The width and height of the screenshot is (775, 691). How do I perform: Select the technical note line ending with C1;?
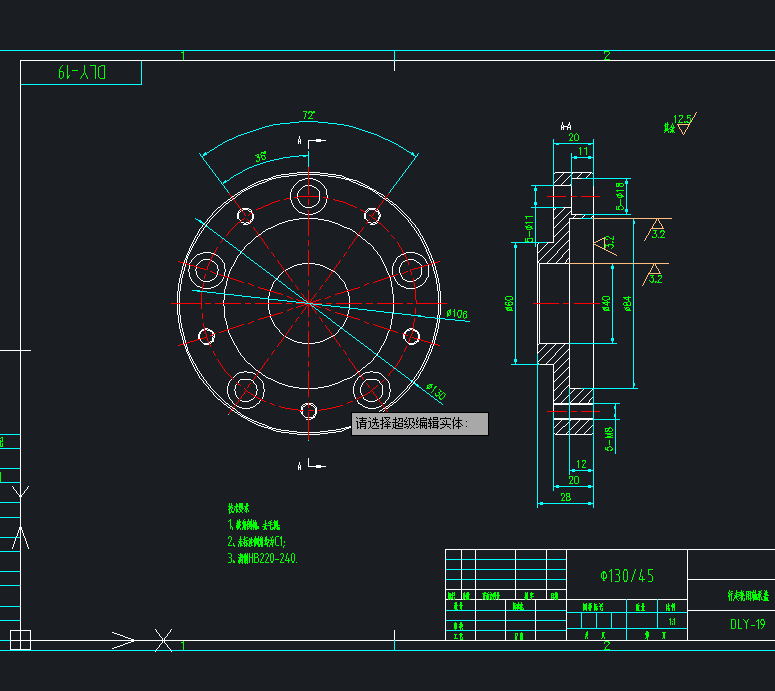[257, 542]
